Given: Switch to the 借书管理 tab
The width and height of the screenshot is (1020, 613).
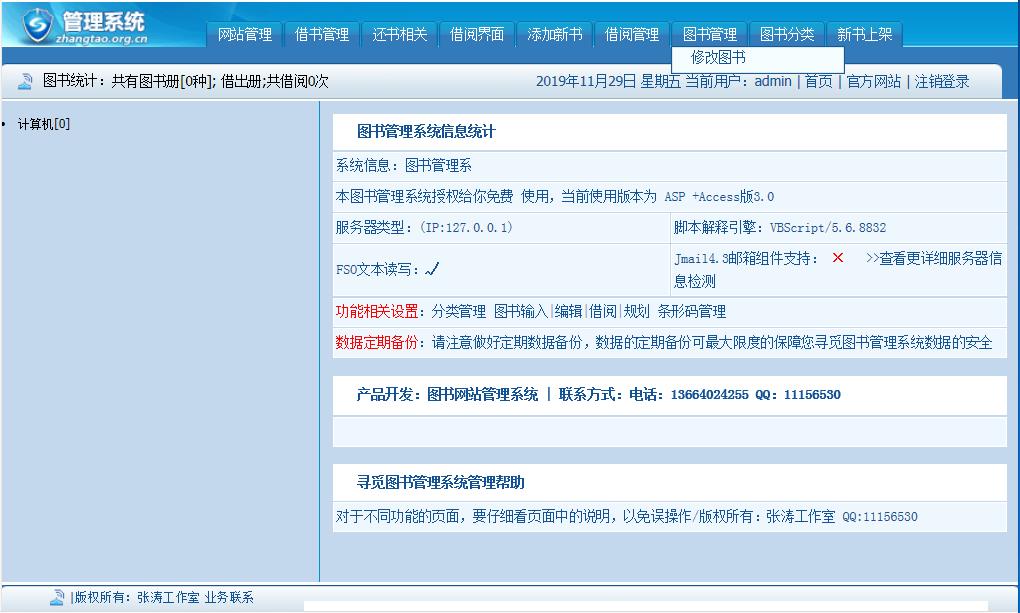Looking at the screenshot, I should [321, 33].
